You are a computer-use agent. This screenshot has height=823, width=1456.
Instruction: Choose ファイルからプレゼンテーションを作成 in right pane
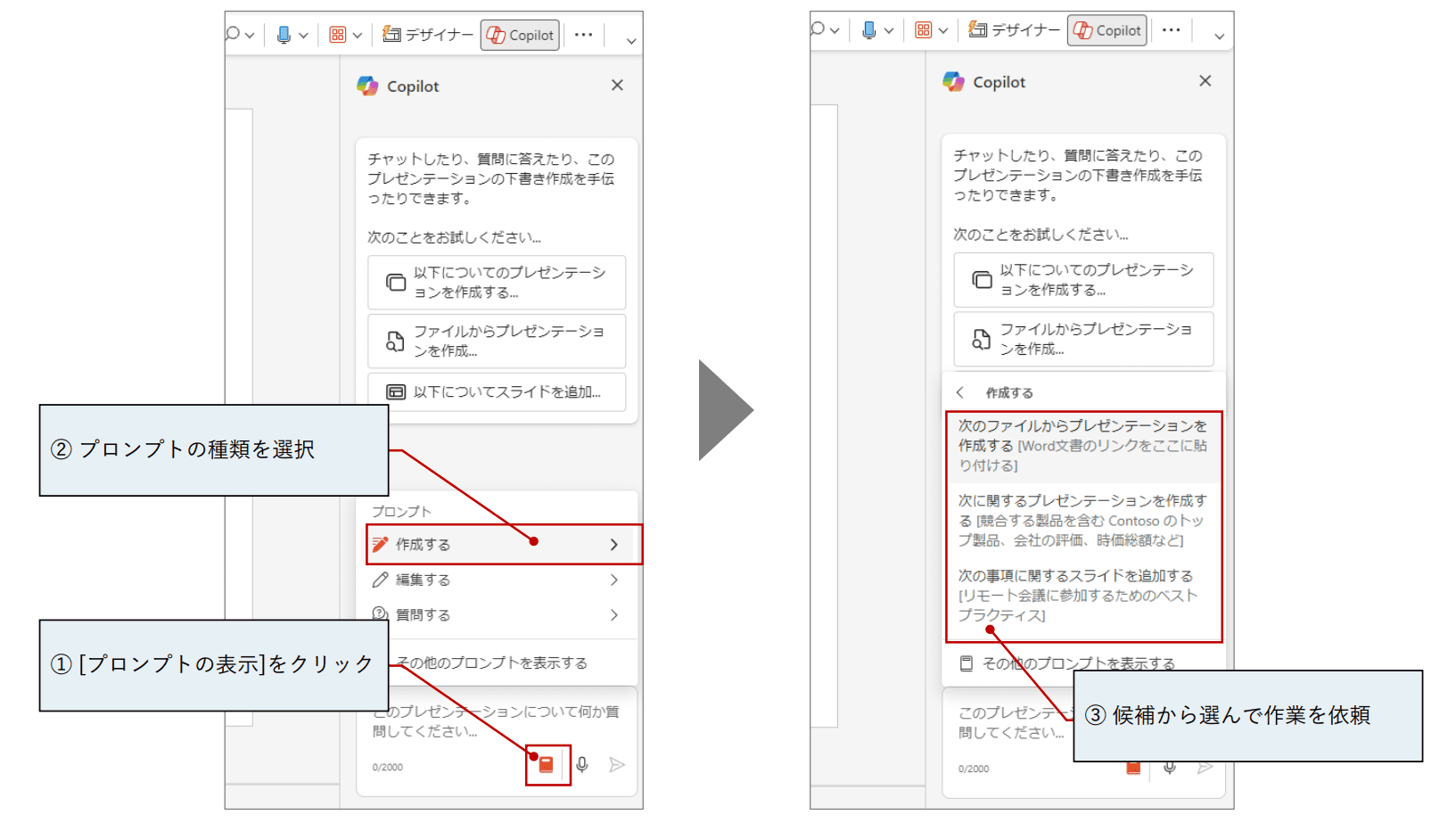(x=1083, y=339)
